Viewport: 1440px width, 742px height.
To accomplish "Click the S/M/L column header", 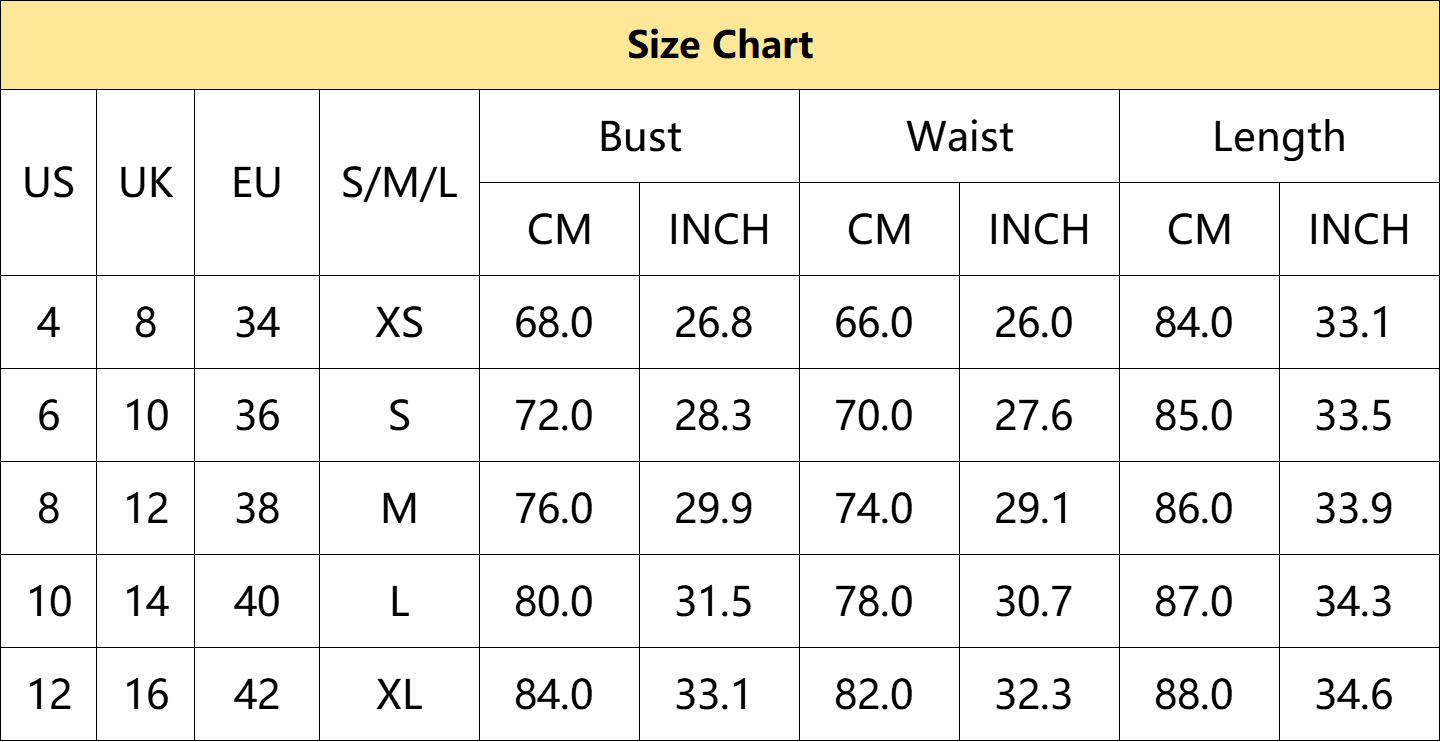I will click(399, 183).
